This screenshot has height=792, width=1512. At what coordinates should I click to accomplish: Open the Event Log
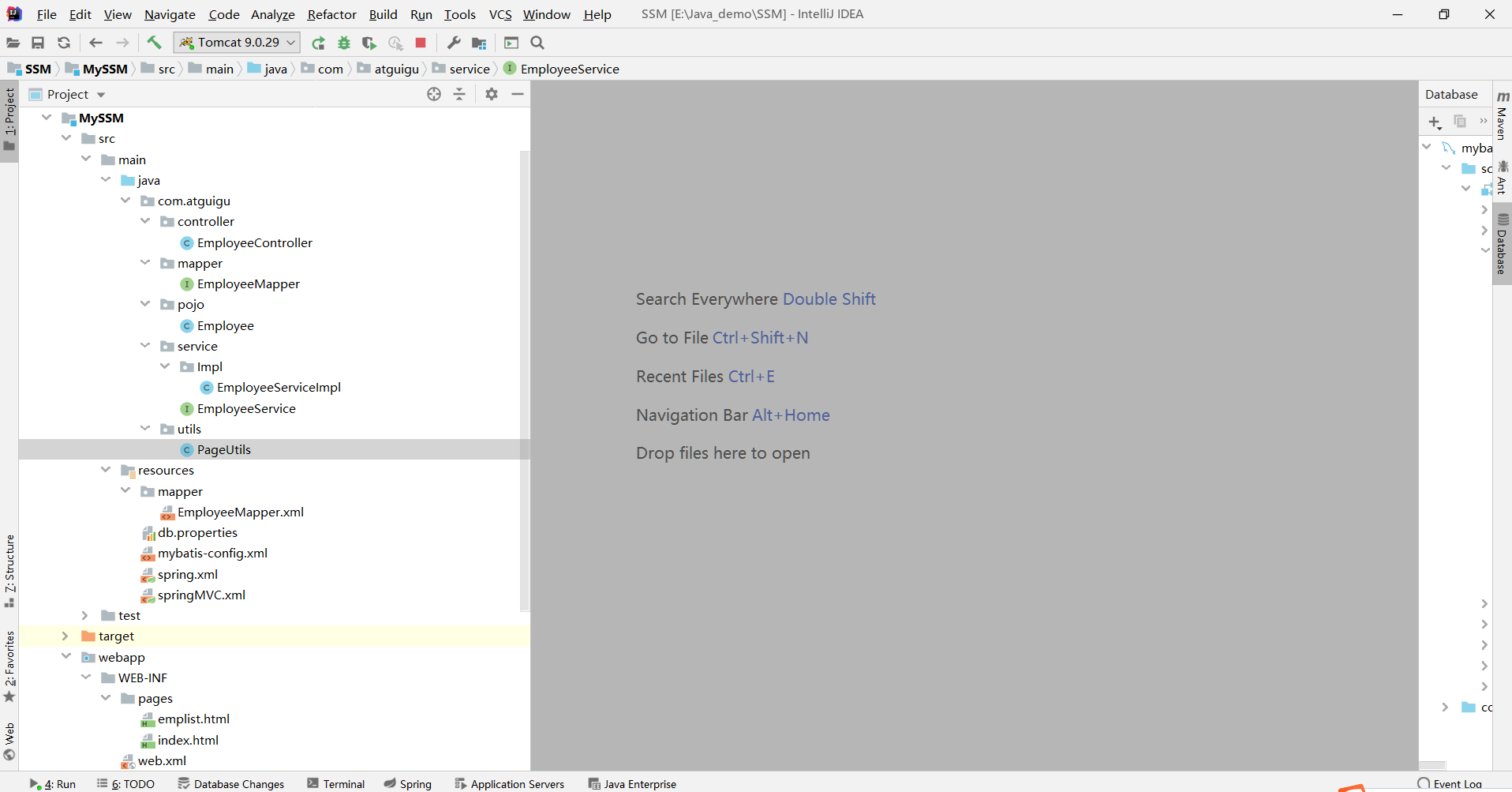(1450, 784)
